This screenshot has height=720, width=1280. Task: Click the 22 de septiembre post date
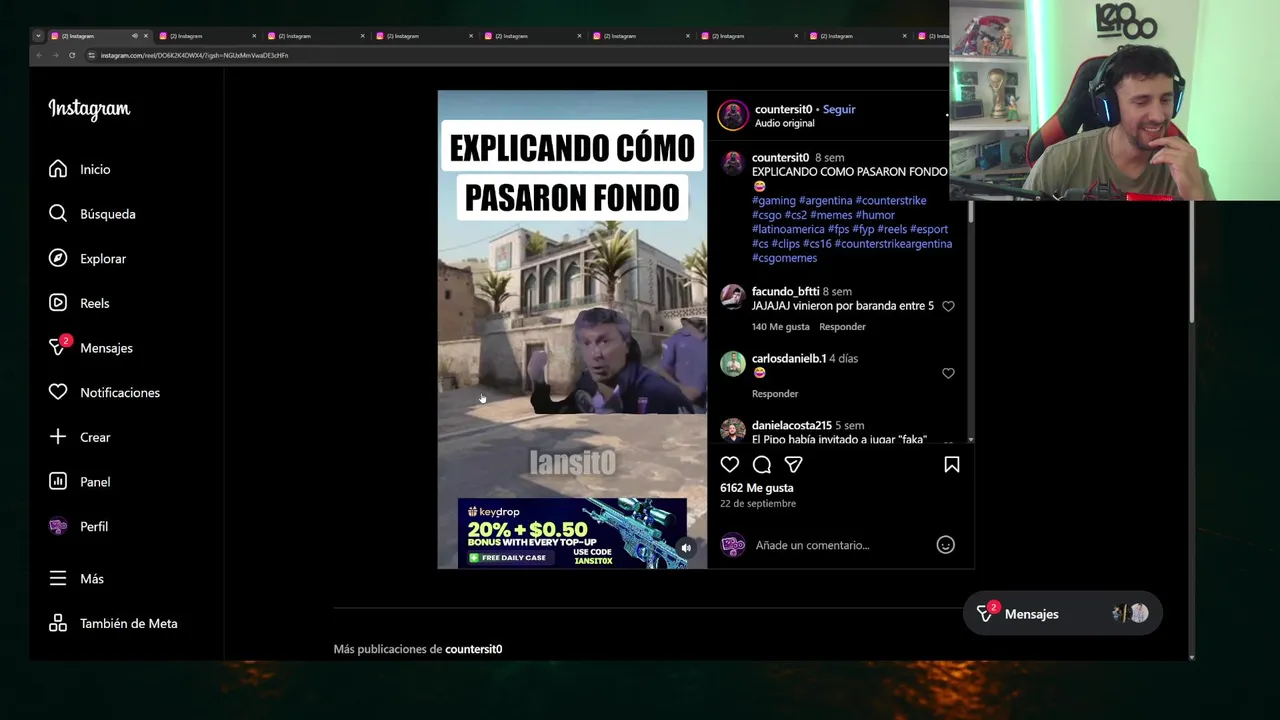pyautogui.click(x=758, y=504)
